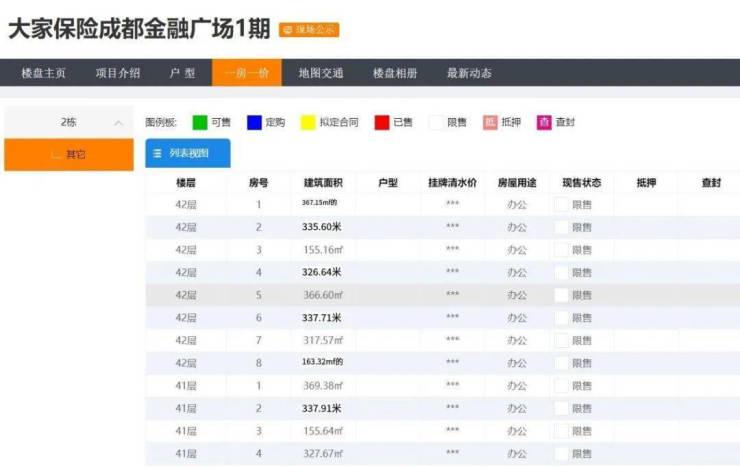The width and height of the screenshot is (740, 467).
Task: Open the 楼盘相册 tab
Action: point(395,73)
